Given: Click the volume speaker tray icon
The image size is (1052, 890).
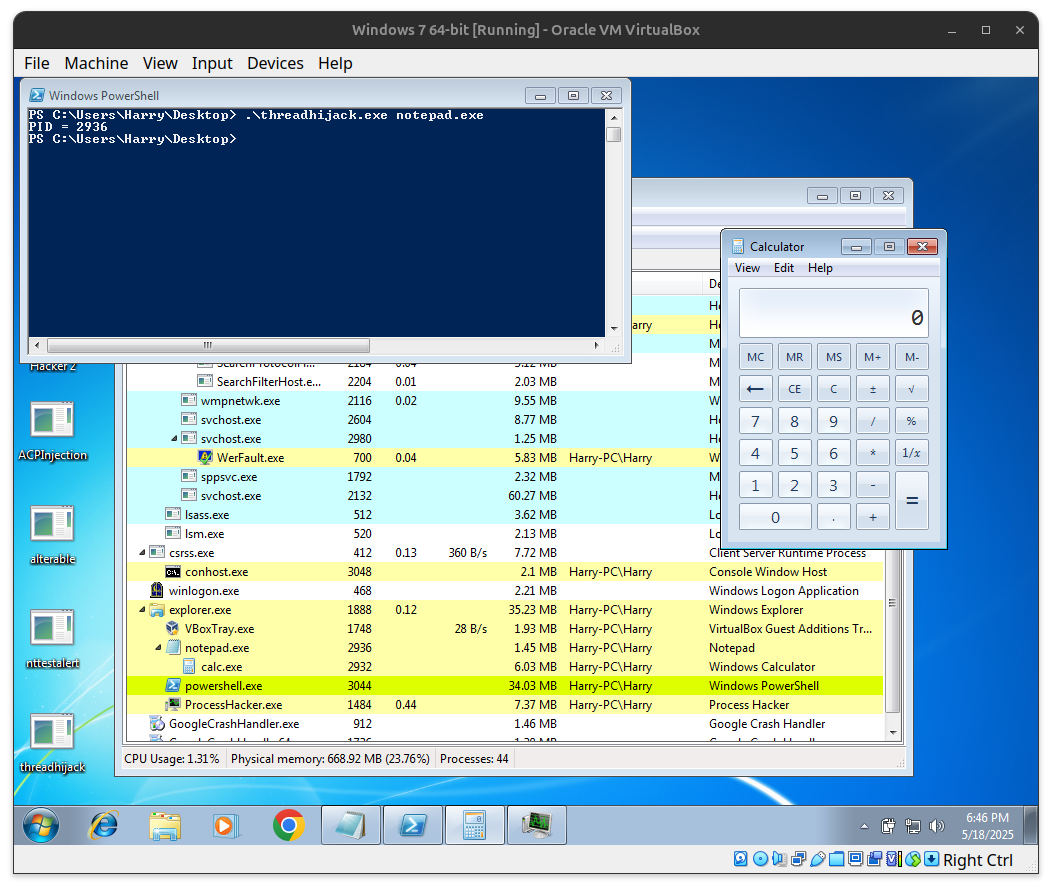Looking at the screenshot, I should [x=937, y=826].
